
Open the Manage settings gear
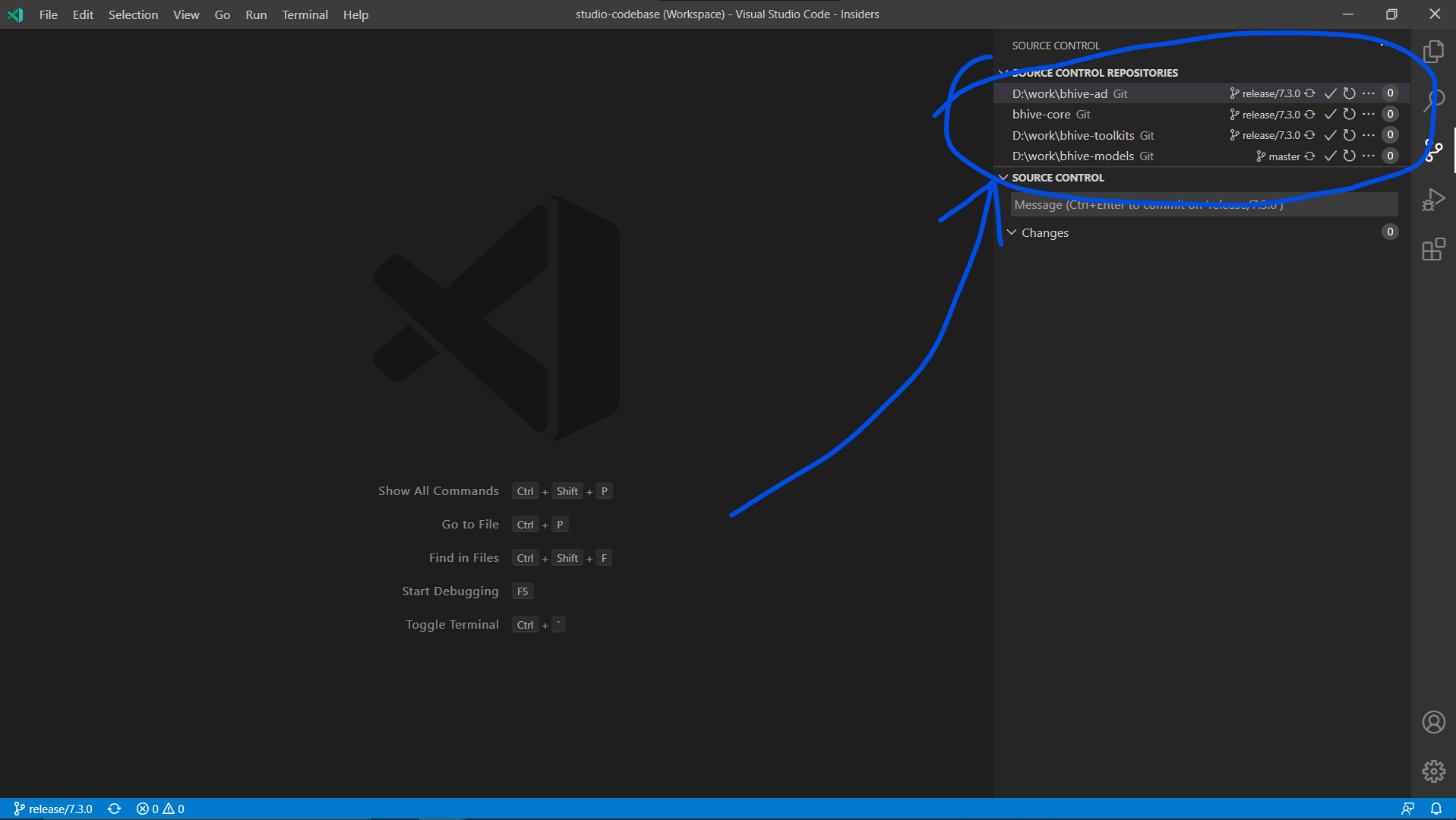[x=1432, y=771]
